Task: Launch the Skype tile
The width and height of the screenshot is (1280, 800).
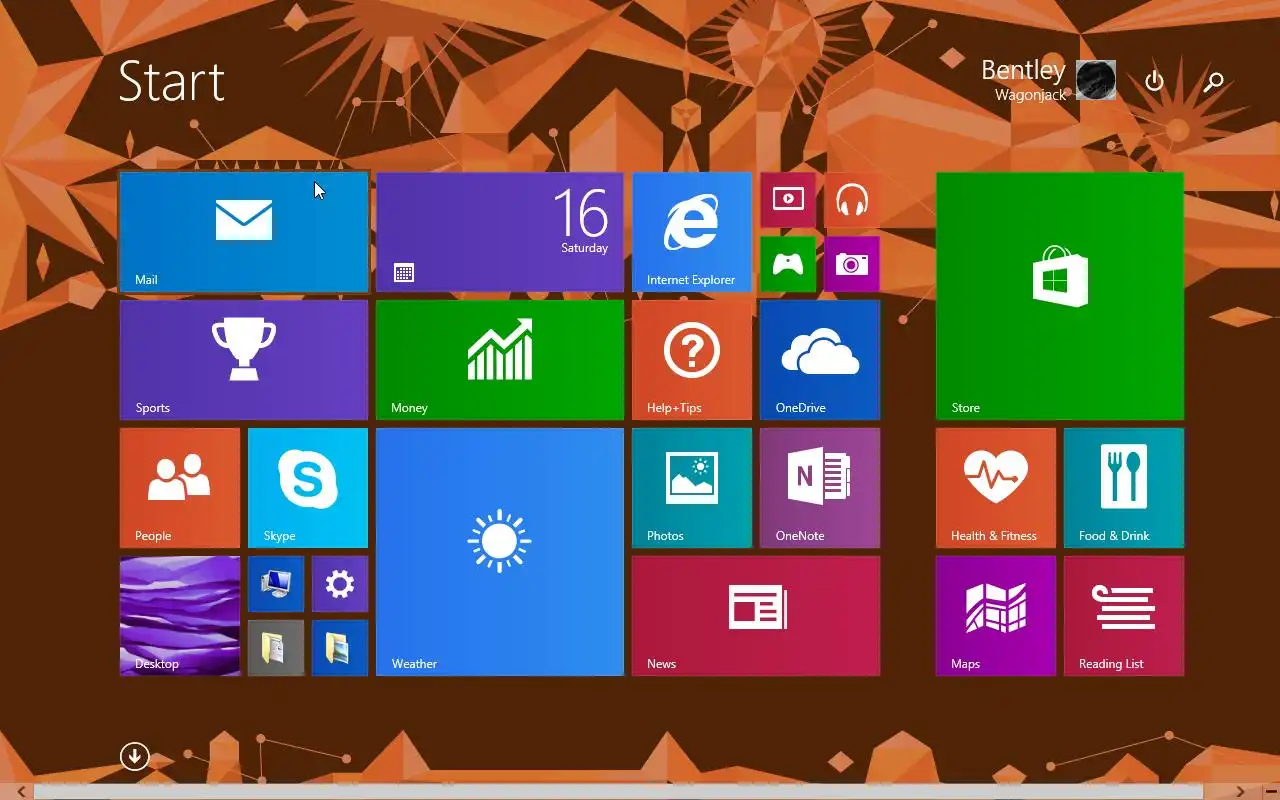Action: (x=308, y=488)
